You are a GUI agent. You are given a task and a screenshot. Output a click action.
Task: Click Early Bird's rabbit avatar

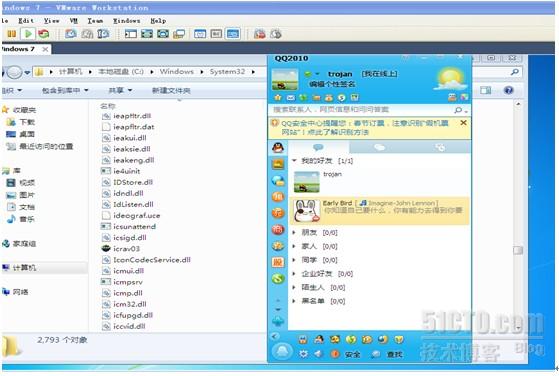coord(307,211)
